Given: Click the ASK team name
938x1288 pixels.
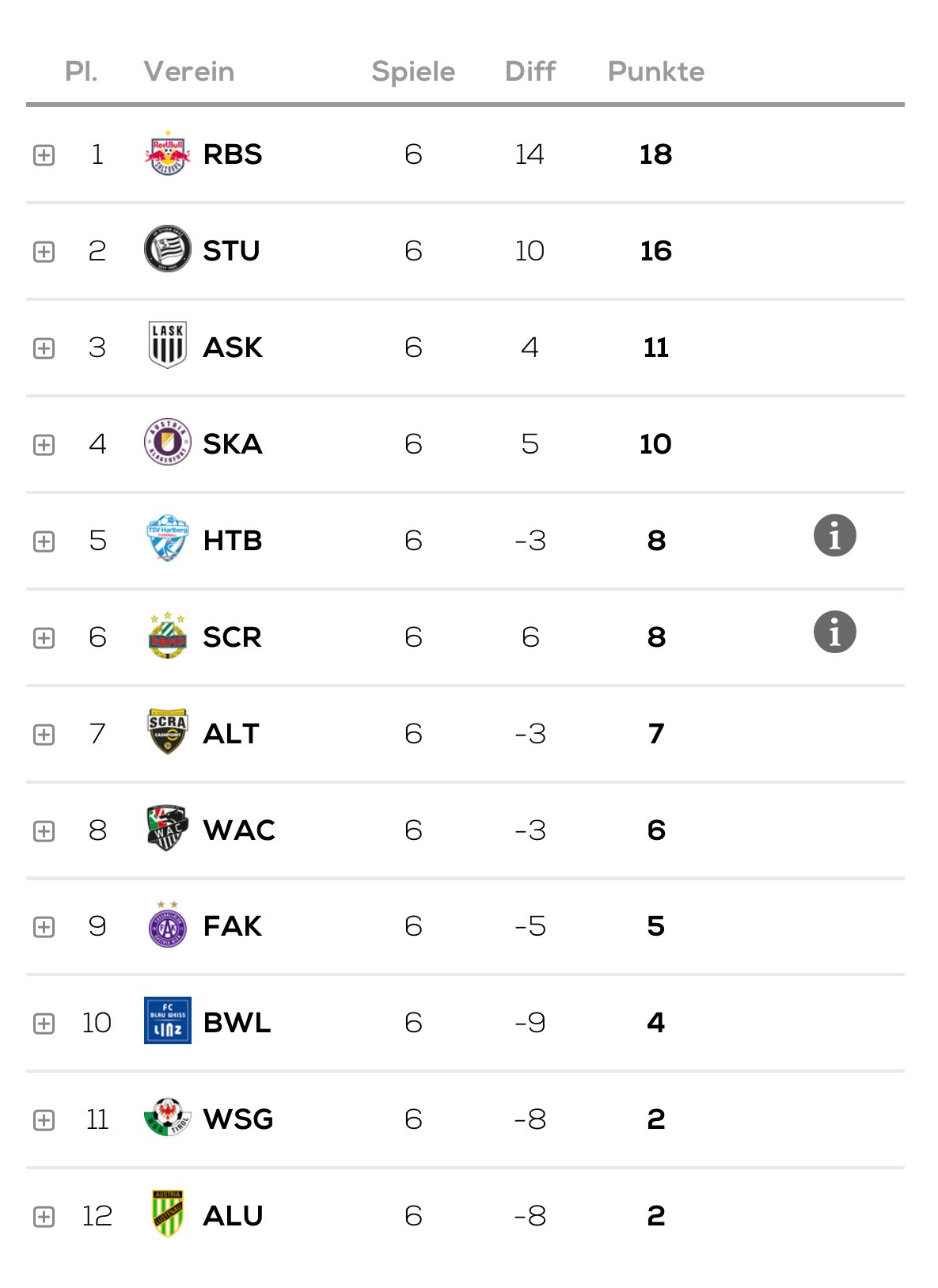Looking at the screenshot, I should click(x=232, y=348).
